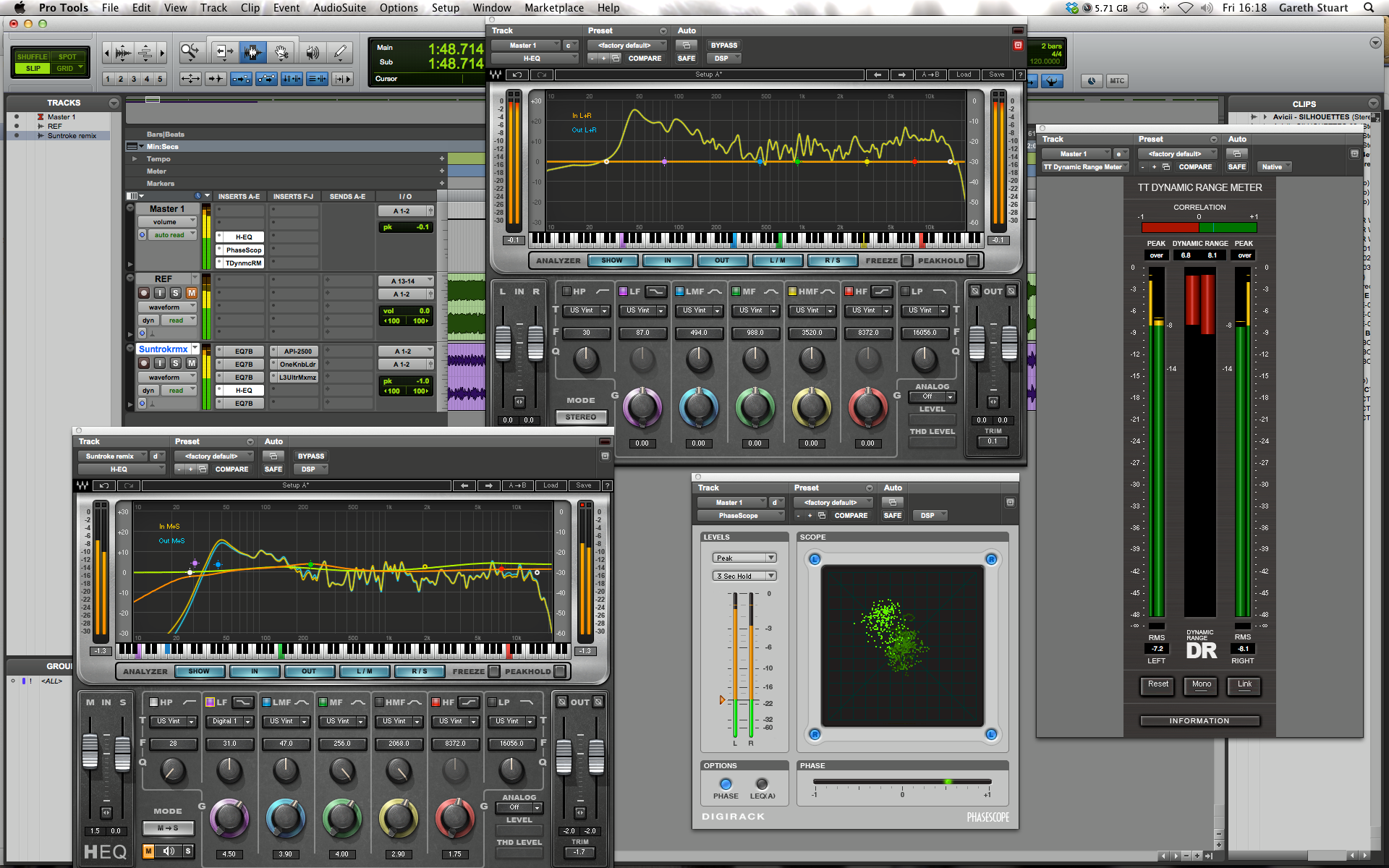The width and height of the screenshot is (1389, 868).
Task: Select the LEQ(A) option in PhaseScope
Action: (x=762, y=784)
